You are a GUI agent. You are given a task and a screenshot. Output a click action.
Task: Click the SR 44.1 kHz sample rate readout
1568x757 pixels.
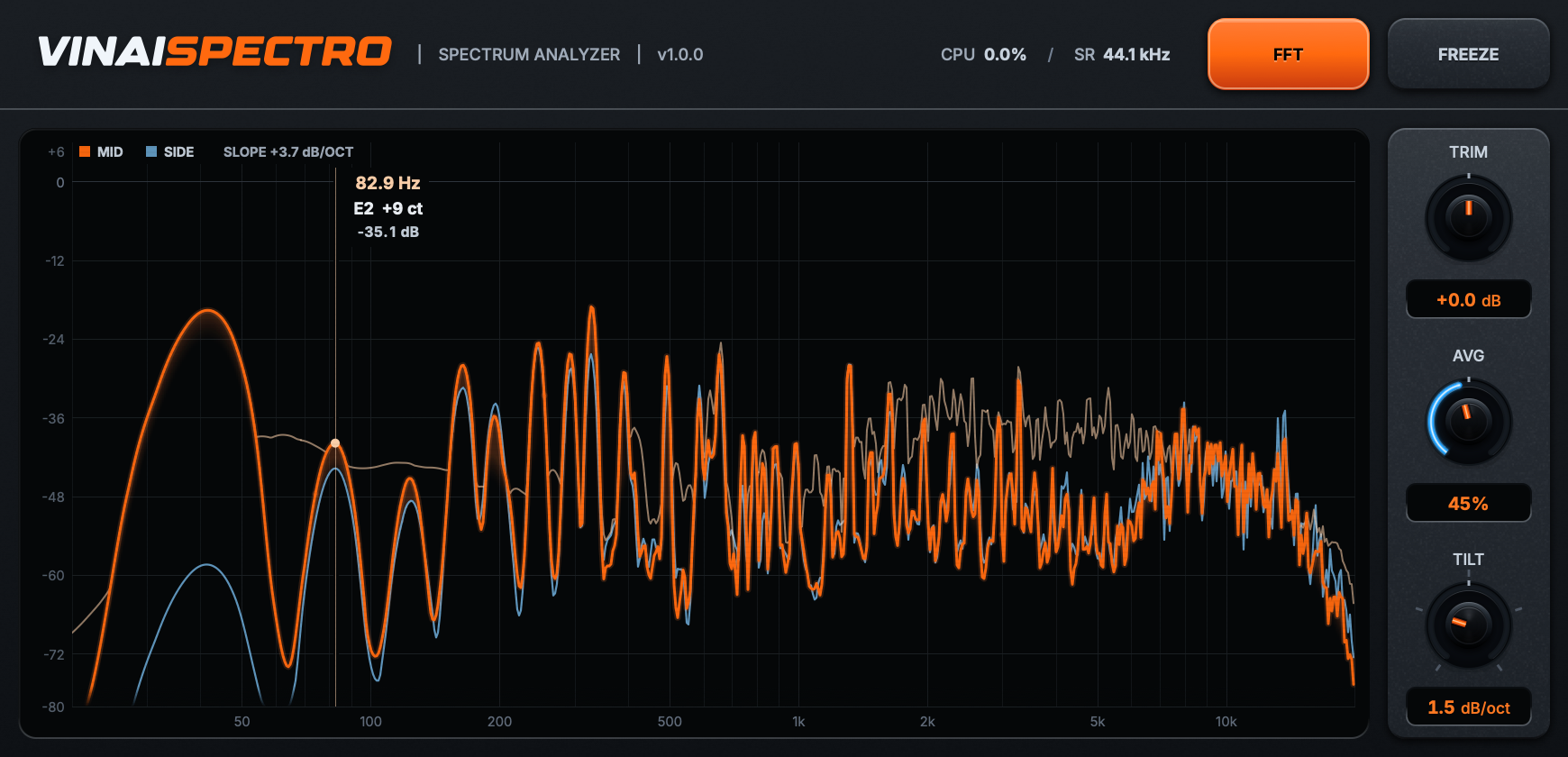[x=1122, y=54]
